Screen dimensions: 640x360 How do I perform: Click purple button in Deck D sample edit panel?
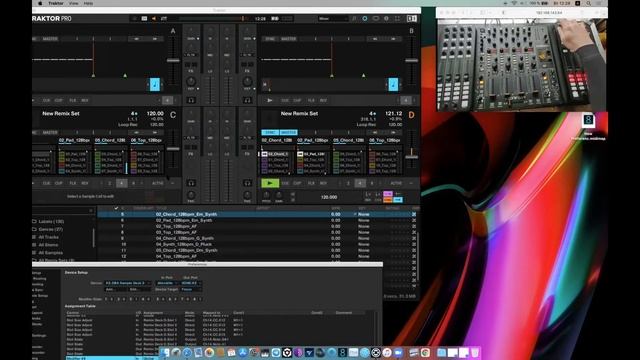point(388,194)
